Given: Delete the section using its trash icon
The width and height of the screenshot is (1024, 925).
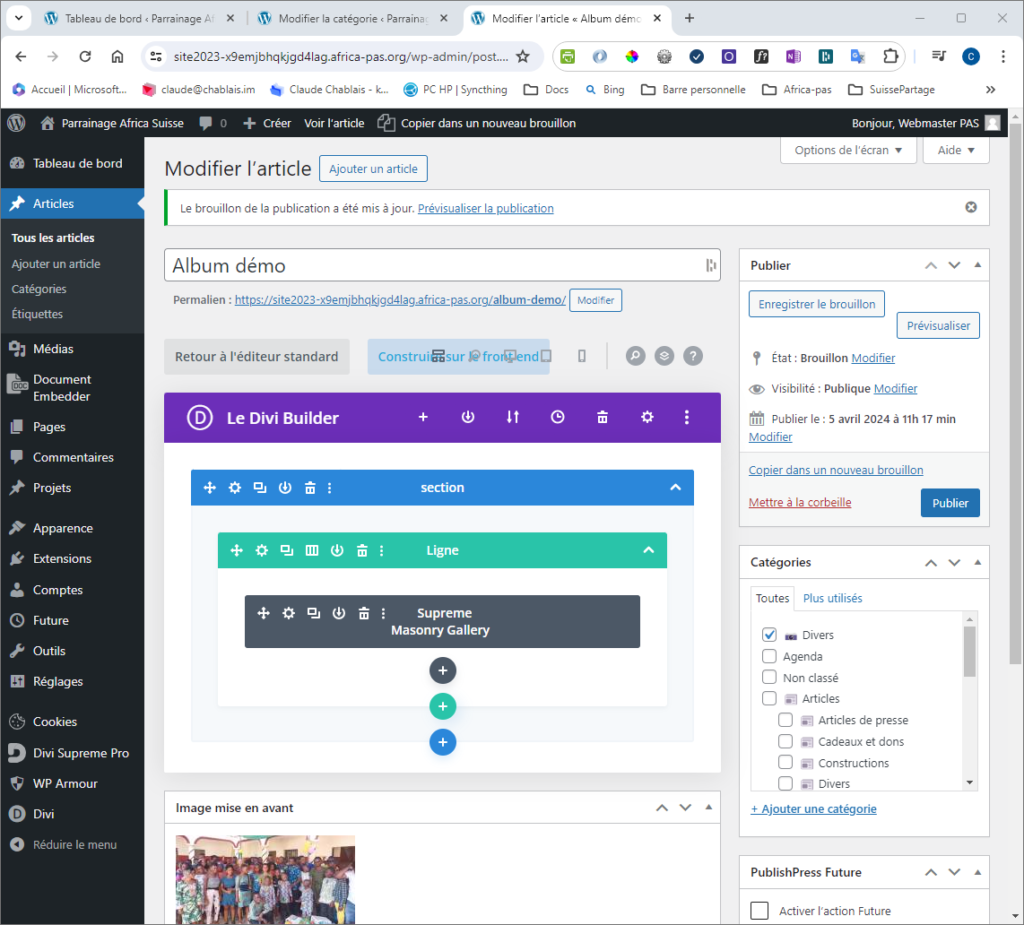Looking at the screenshot, I should click(x=310, y=488).
